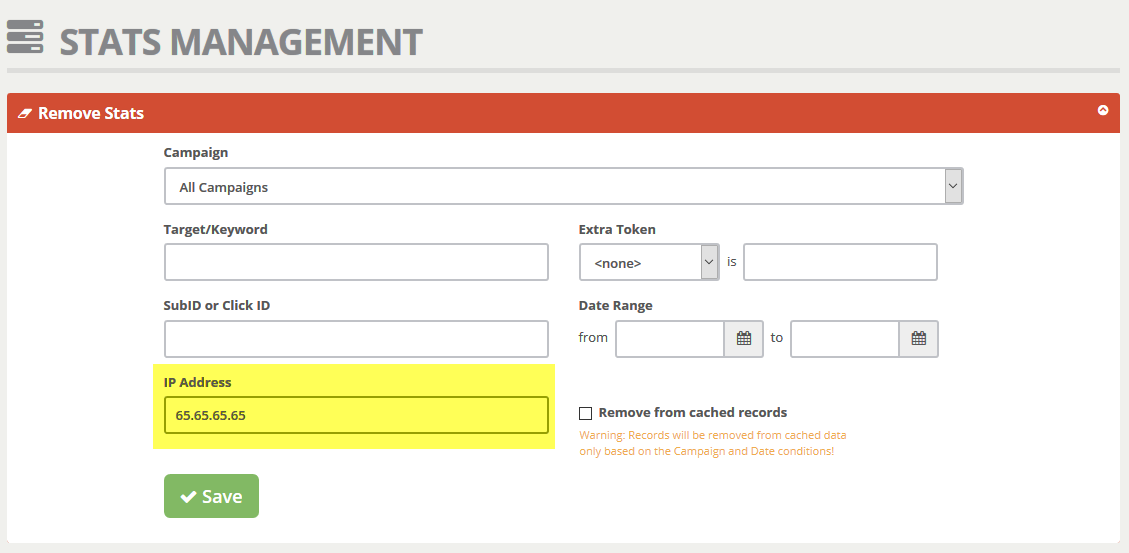
Task: Open the calendar picker for the to date
Action: 918,339
